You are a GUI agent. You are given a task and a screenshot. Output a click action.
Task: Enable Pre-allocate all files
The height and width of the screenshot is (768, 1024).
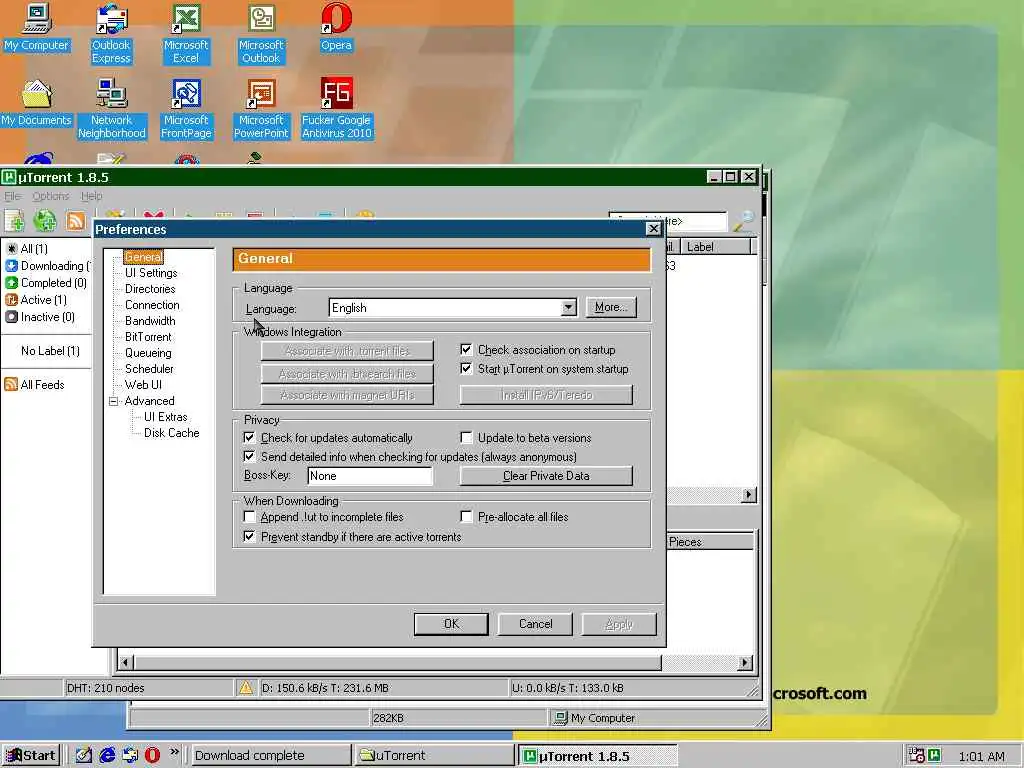[x=466, y=517]
